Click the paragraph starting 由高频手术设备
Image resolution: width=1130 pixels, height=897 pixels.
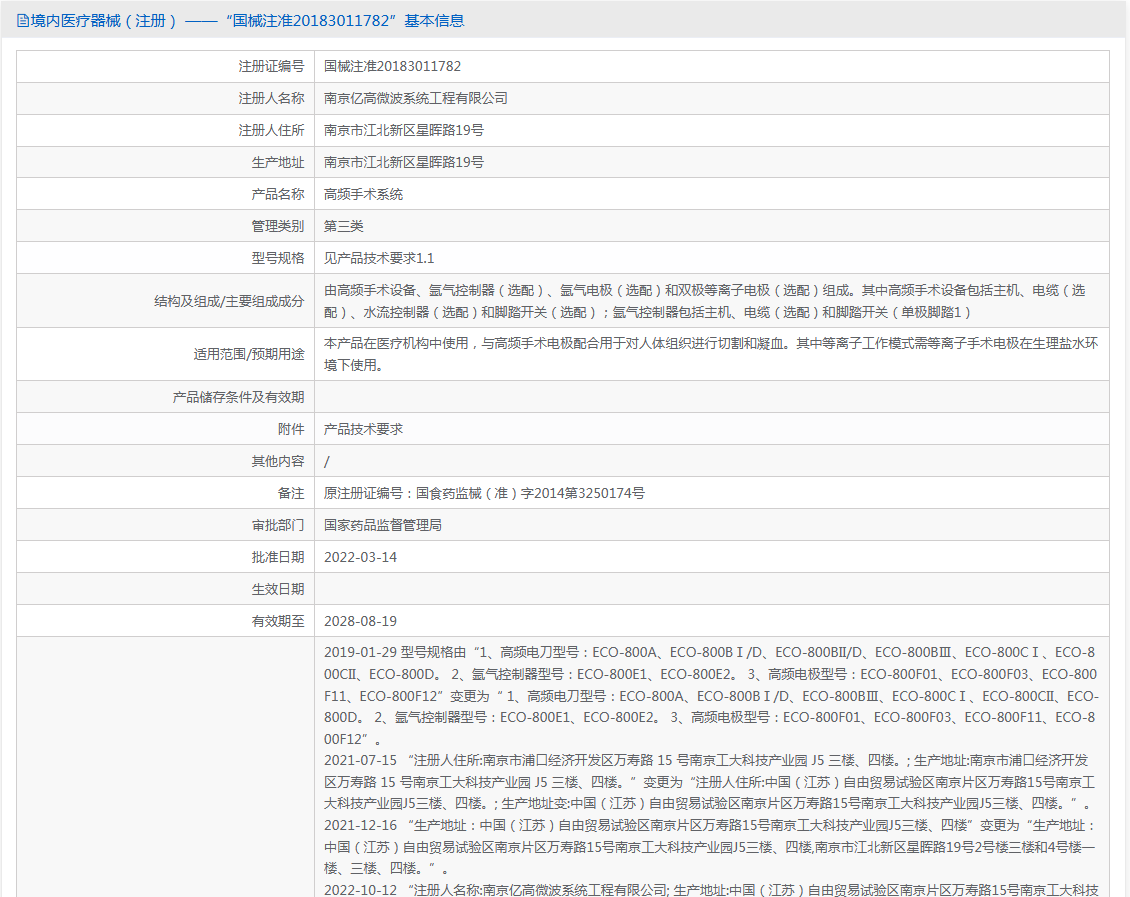(704, 301)
